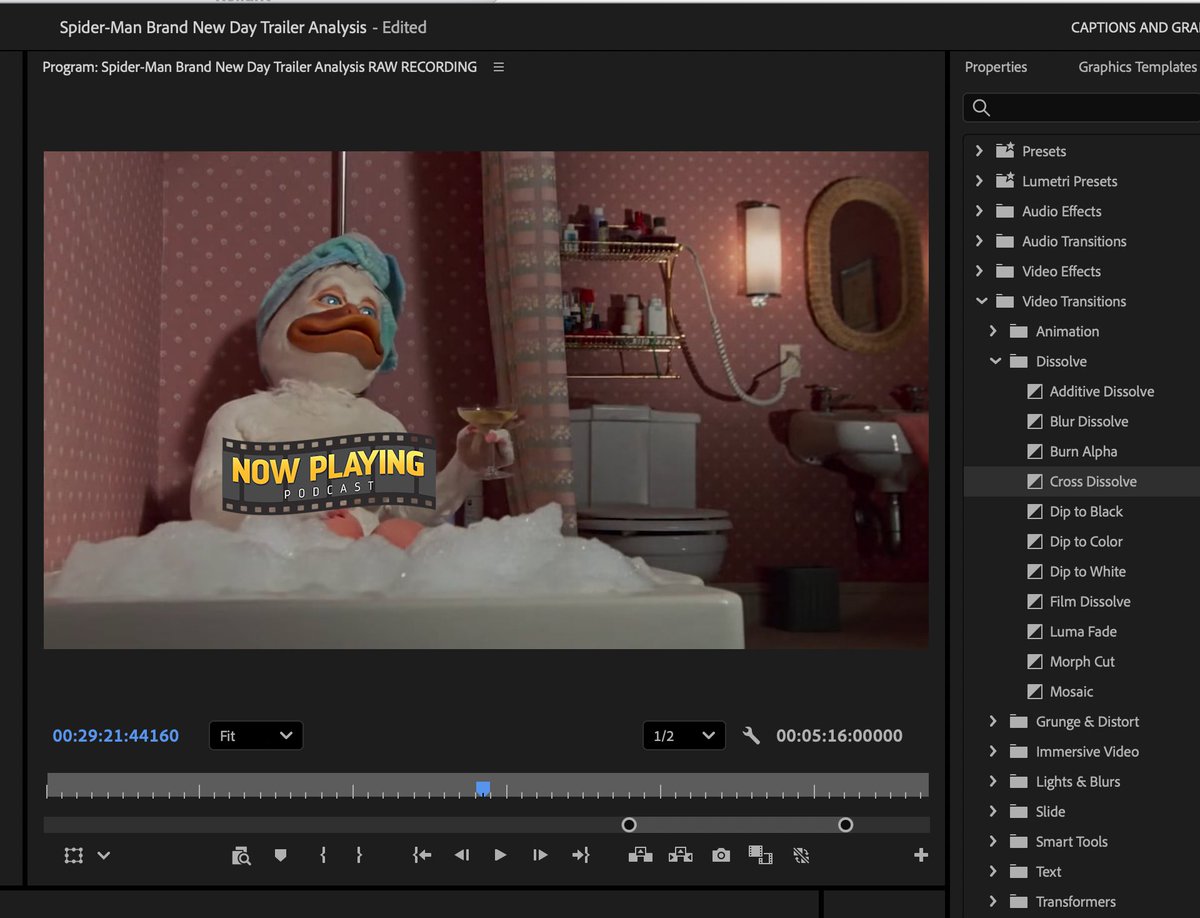Image resolution: width=1200 pixels, height=918 pixels.
Task: Open Comparison View icon
Action: [x=761, y=855]
